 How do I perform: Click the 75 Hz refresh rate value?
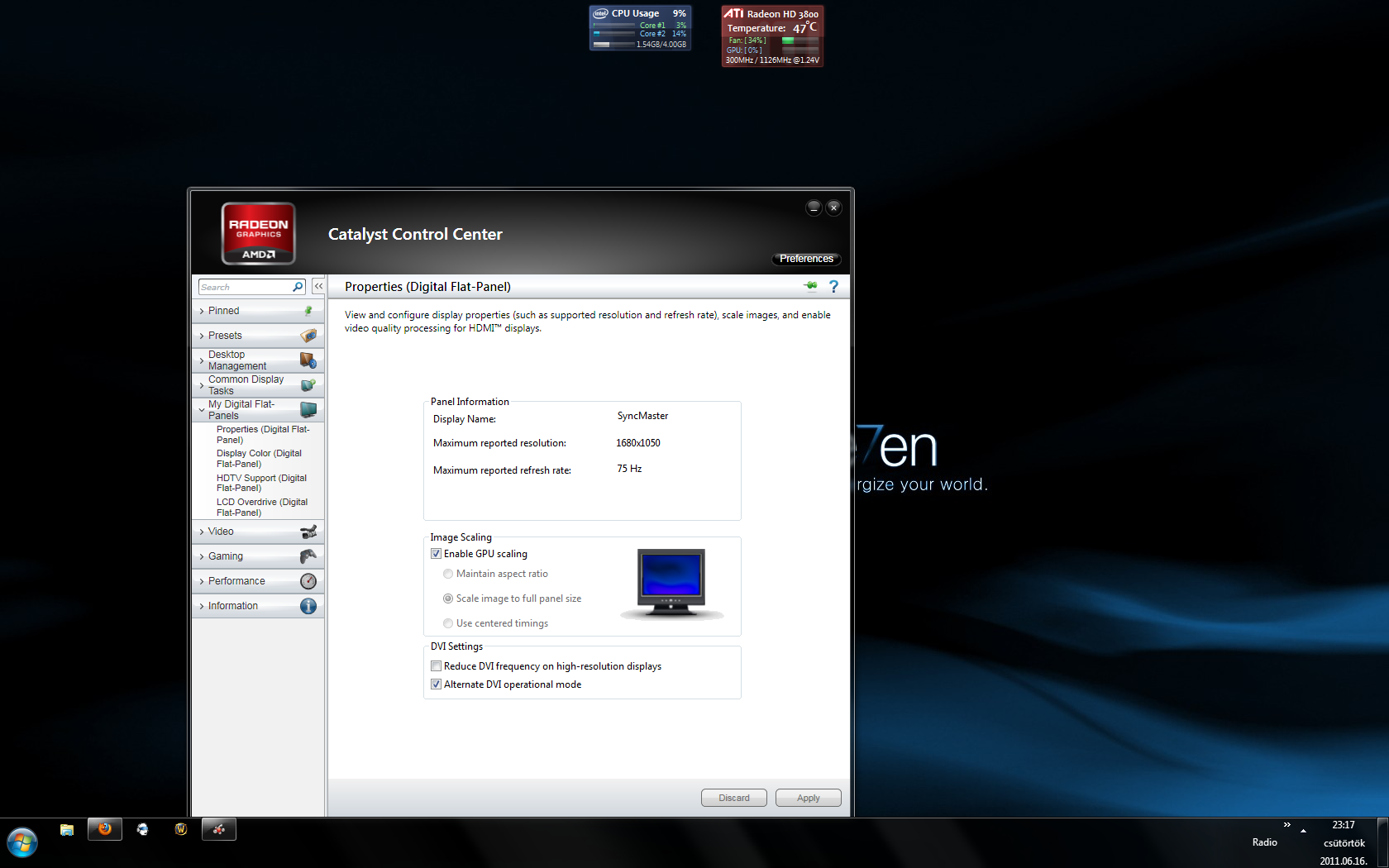pyautogui.click(x=629, y=469)
